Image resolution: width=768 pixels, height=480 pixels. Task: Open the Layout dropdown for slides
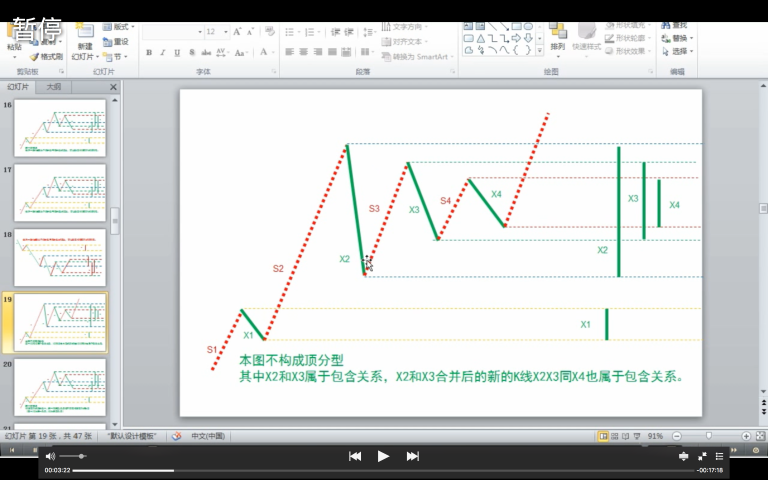[120, 27]
